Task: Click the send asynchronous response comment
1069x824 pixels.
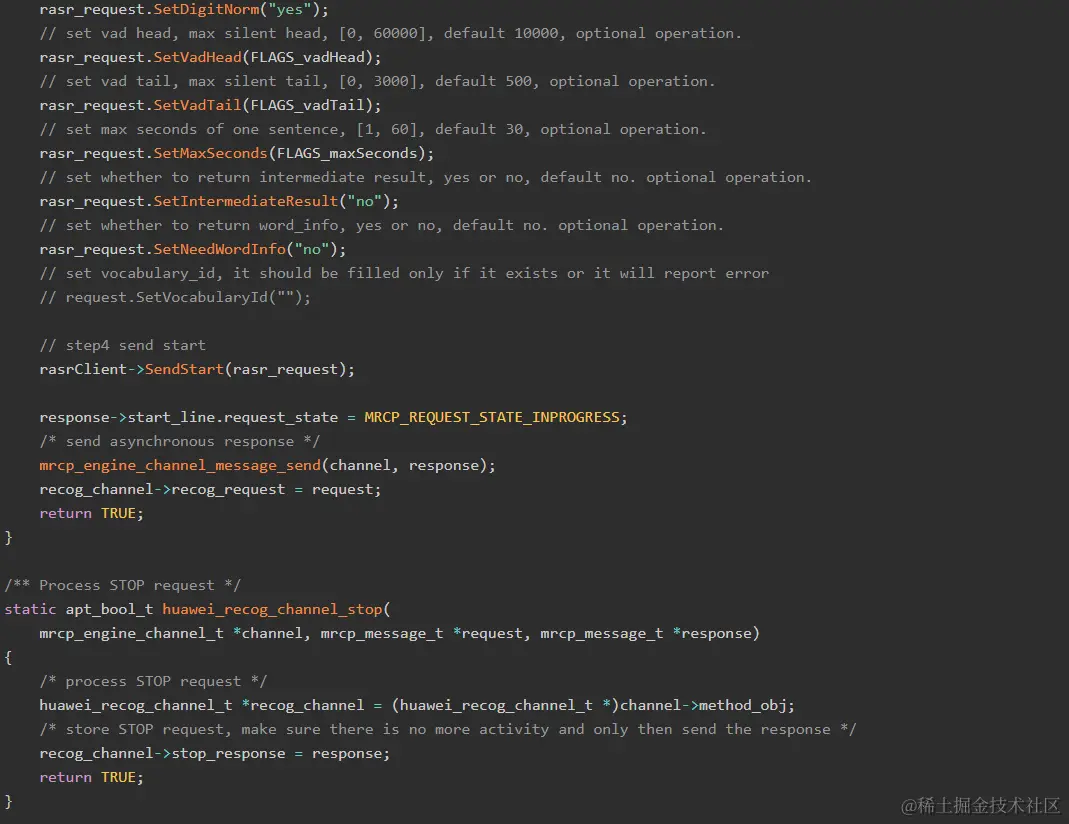Action: click(x=179, y=442)
